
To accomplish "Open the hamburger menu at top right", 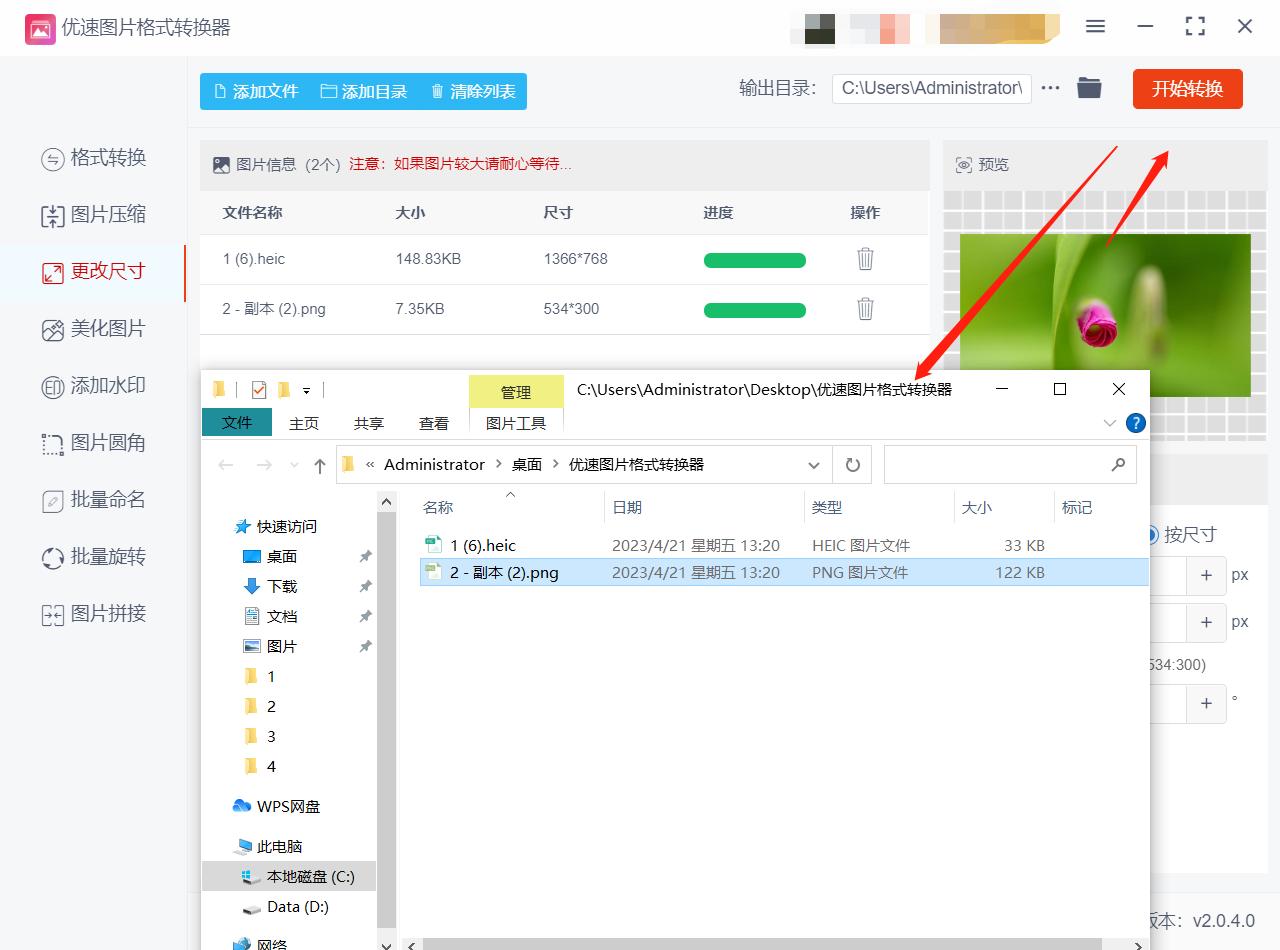I will click(1095, 27).
